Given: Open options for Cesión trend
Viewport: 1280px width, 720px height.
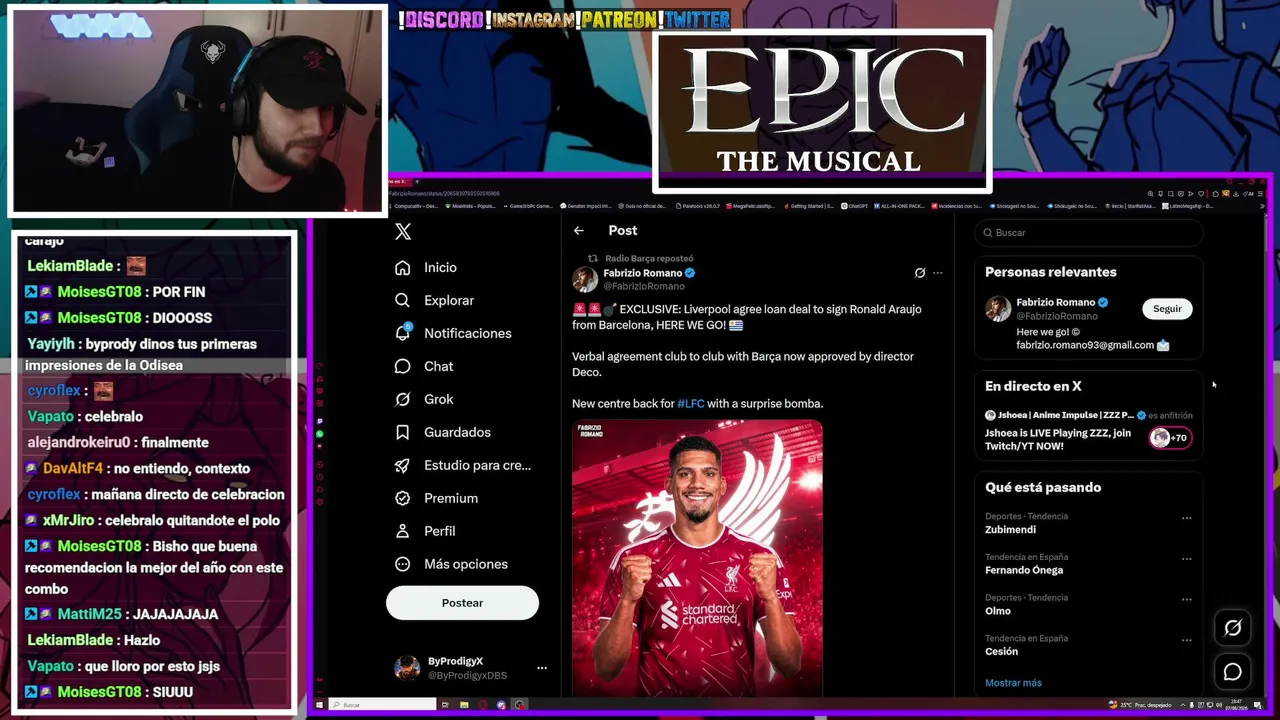Looking at the screenshot, I should (1186, 641).
